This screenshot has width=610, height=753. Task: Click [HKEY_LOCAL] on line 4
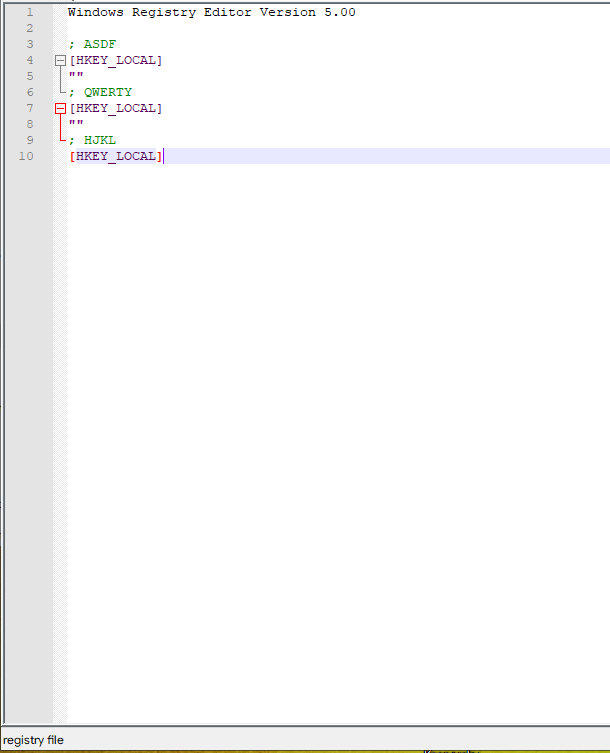[116, 61]
